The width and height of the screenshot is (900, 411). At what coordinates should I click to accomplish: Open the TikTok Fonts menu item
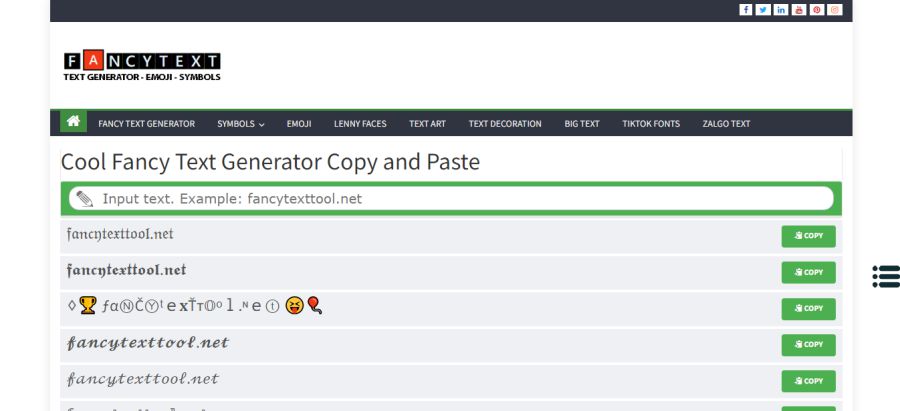pyautogui.click(x=651, y=123)
